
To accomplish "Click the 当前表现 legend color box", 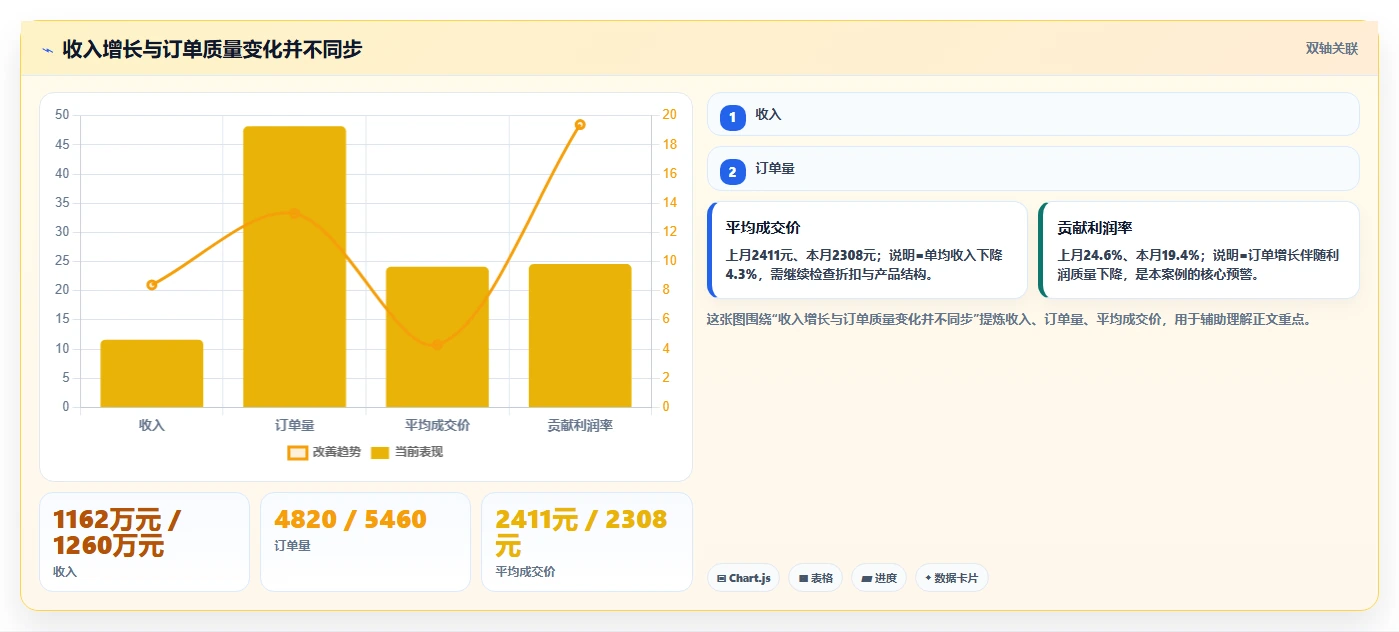I will (380, 453).
